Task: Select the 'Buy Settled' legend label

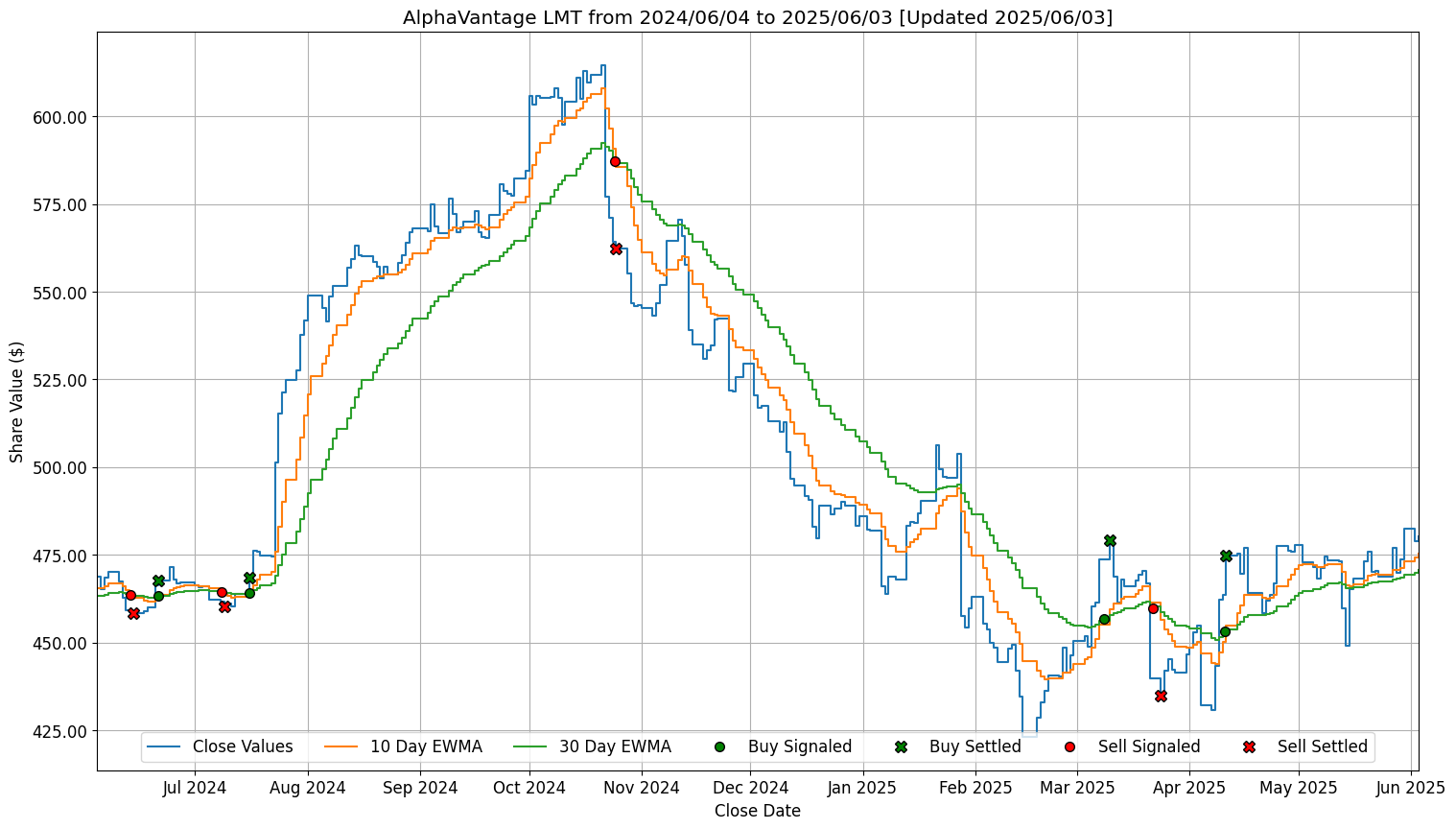Action: pyautogui.click(x=975, y=746)
